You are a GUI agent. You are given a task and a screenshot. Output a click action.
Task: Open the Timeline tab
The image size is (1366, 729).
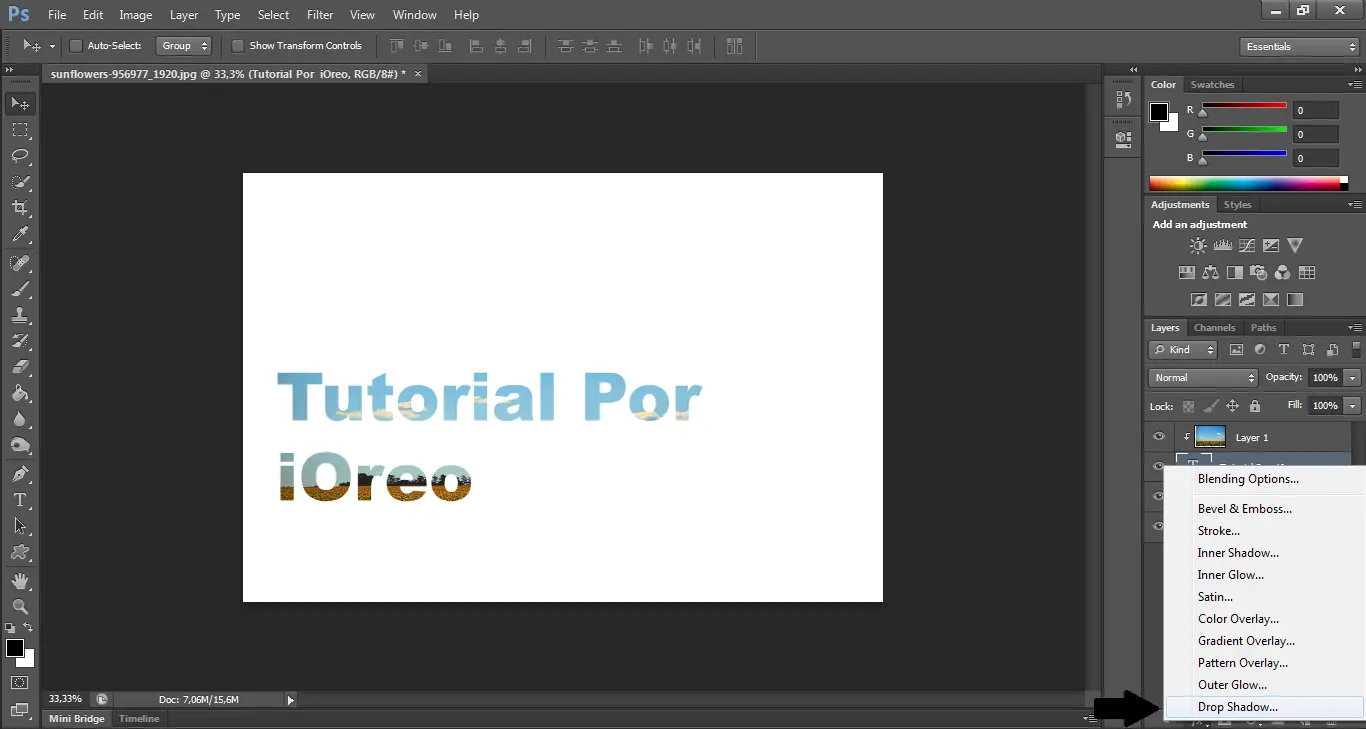[x=139, y=719]
